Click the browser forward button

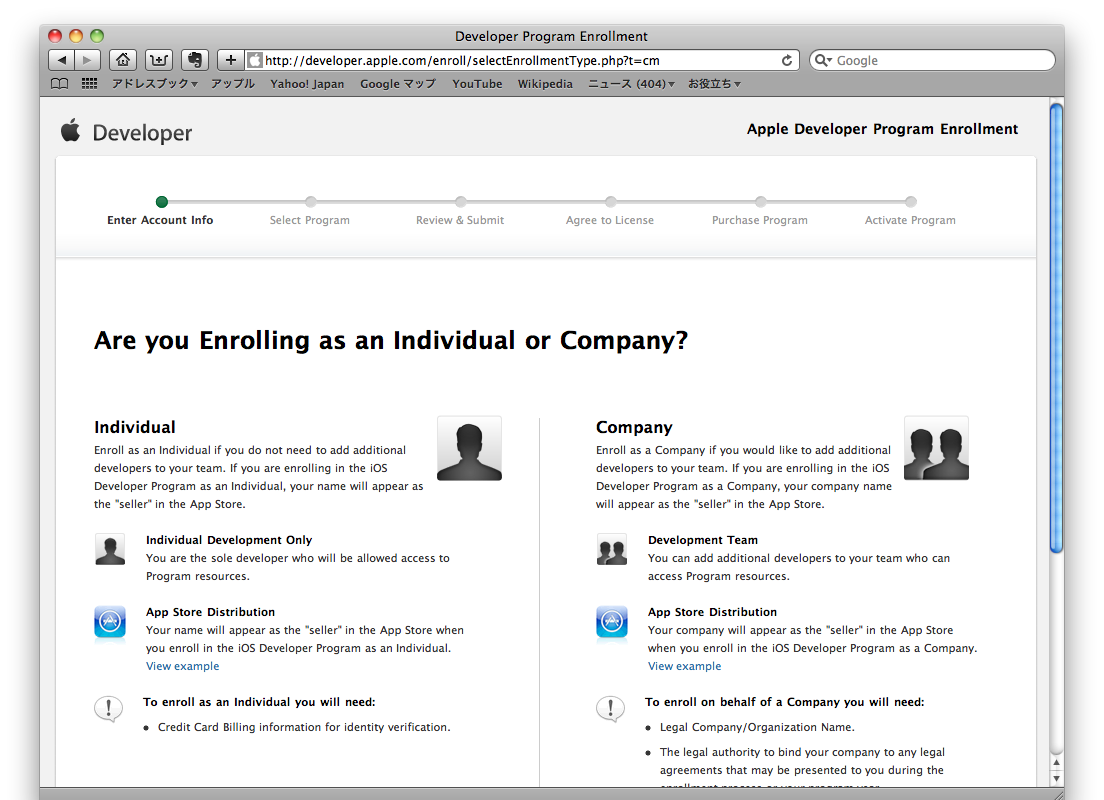(x=88, y=60)
